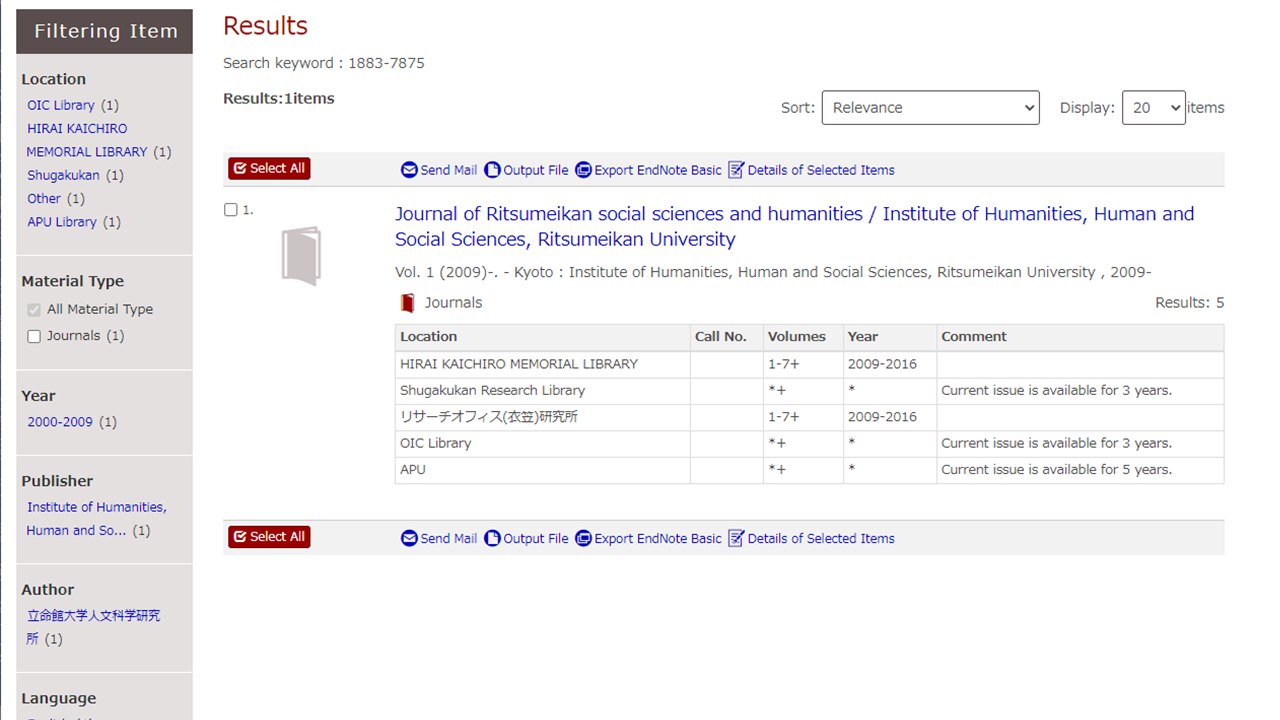The width and height of the screenshot is (1280, 720).
Task: Click the bottom Send Mail envelope icon
Action: click(409, 538)
